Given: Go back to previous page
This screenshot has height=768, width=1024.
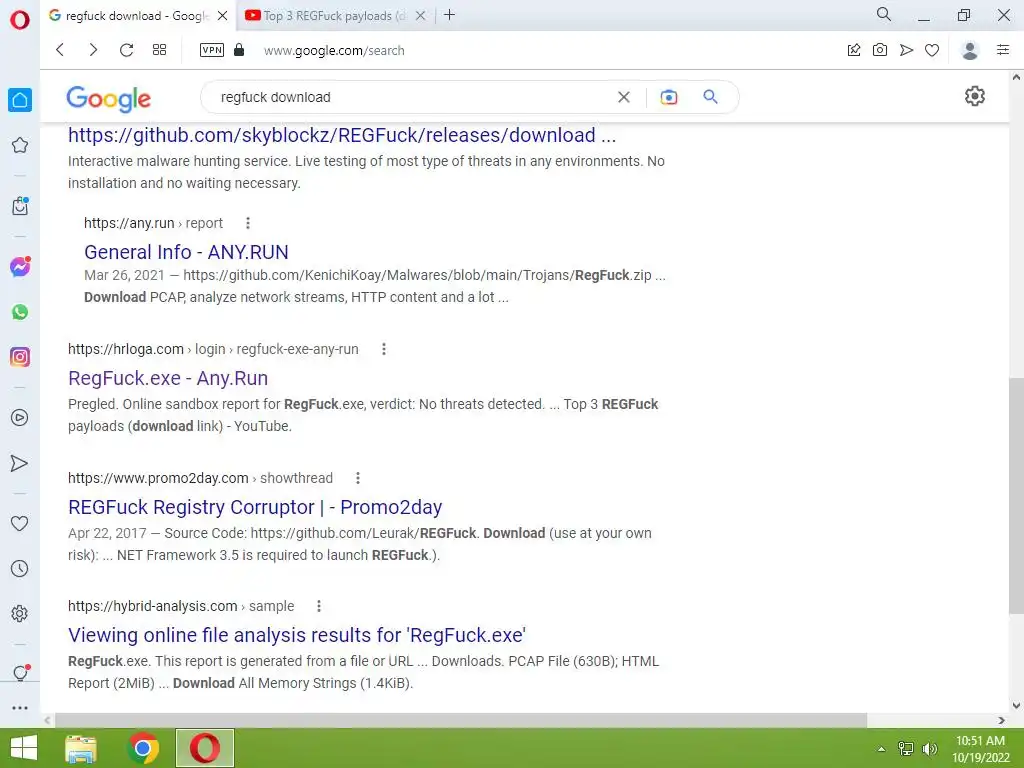Looking at the screenshot, I should point(60,50).
